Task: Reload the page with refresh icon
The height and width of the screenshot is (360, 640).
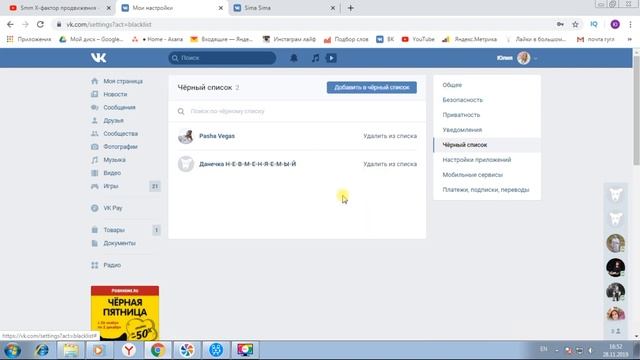Action: [x=40, y=24]
